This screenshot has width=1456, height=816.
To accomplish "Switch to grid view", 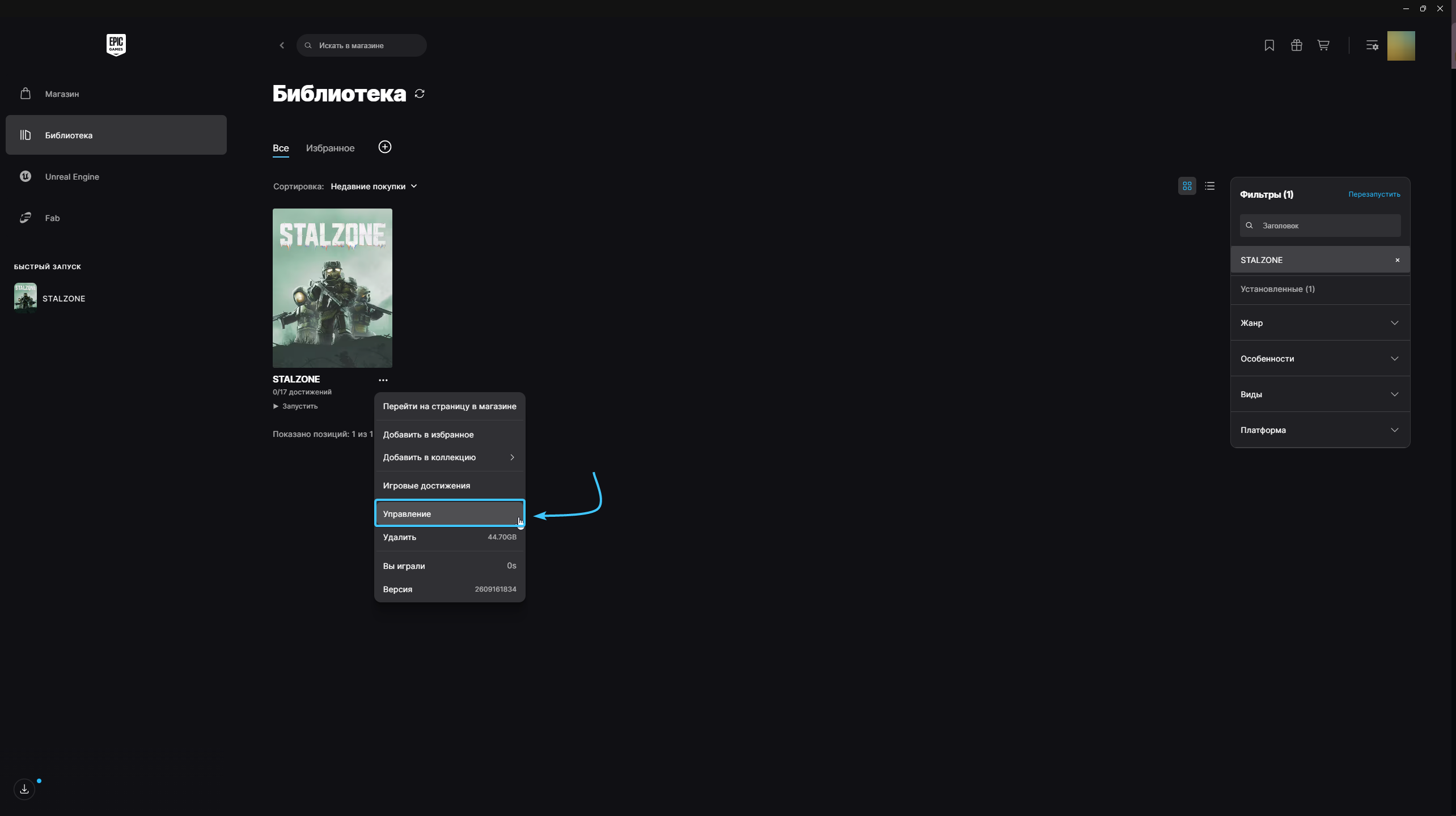I will (1187, 186).
